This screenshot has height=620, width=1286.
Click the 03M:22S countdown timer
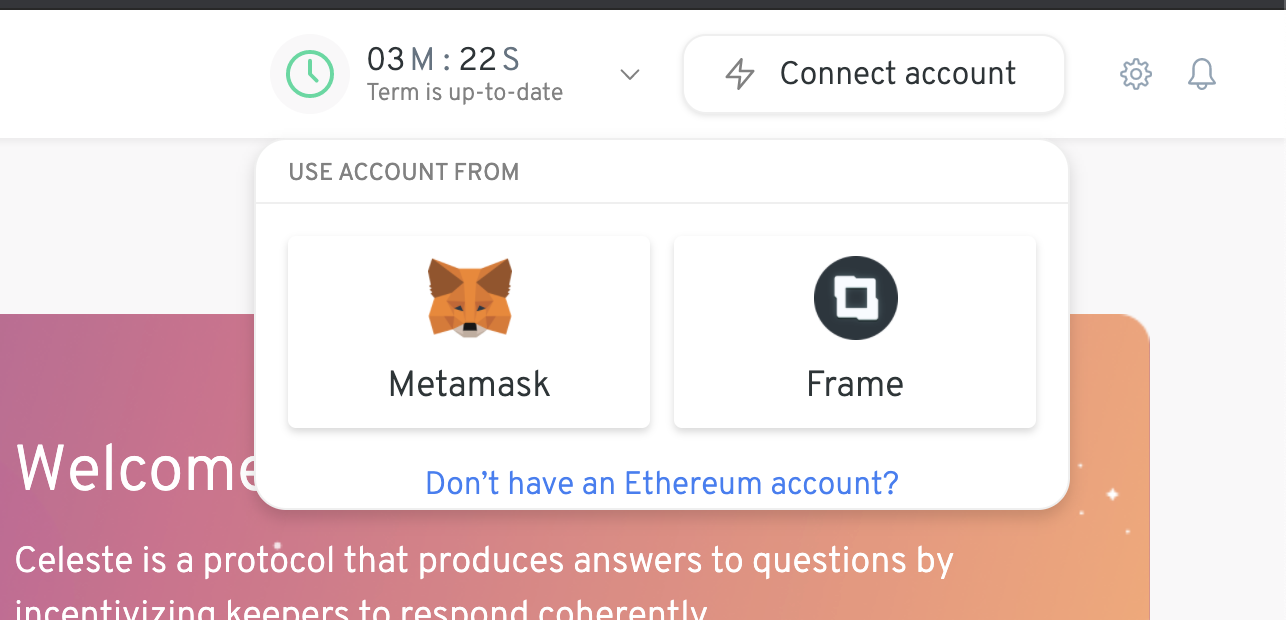coord(443,60)
